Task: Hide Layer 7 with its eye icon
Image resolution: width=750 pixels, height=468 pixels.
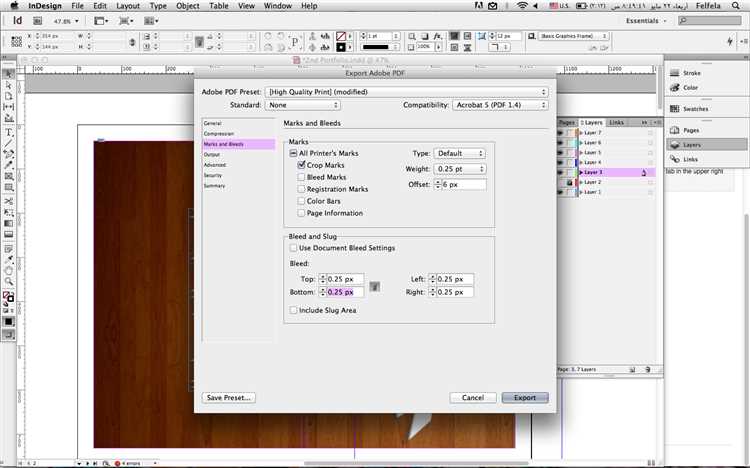Action: coord(561,133)
